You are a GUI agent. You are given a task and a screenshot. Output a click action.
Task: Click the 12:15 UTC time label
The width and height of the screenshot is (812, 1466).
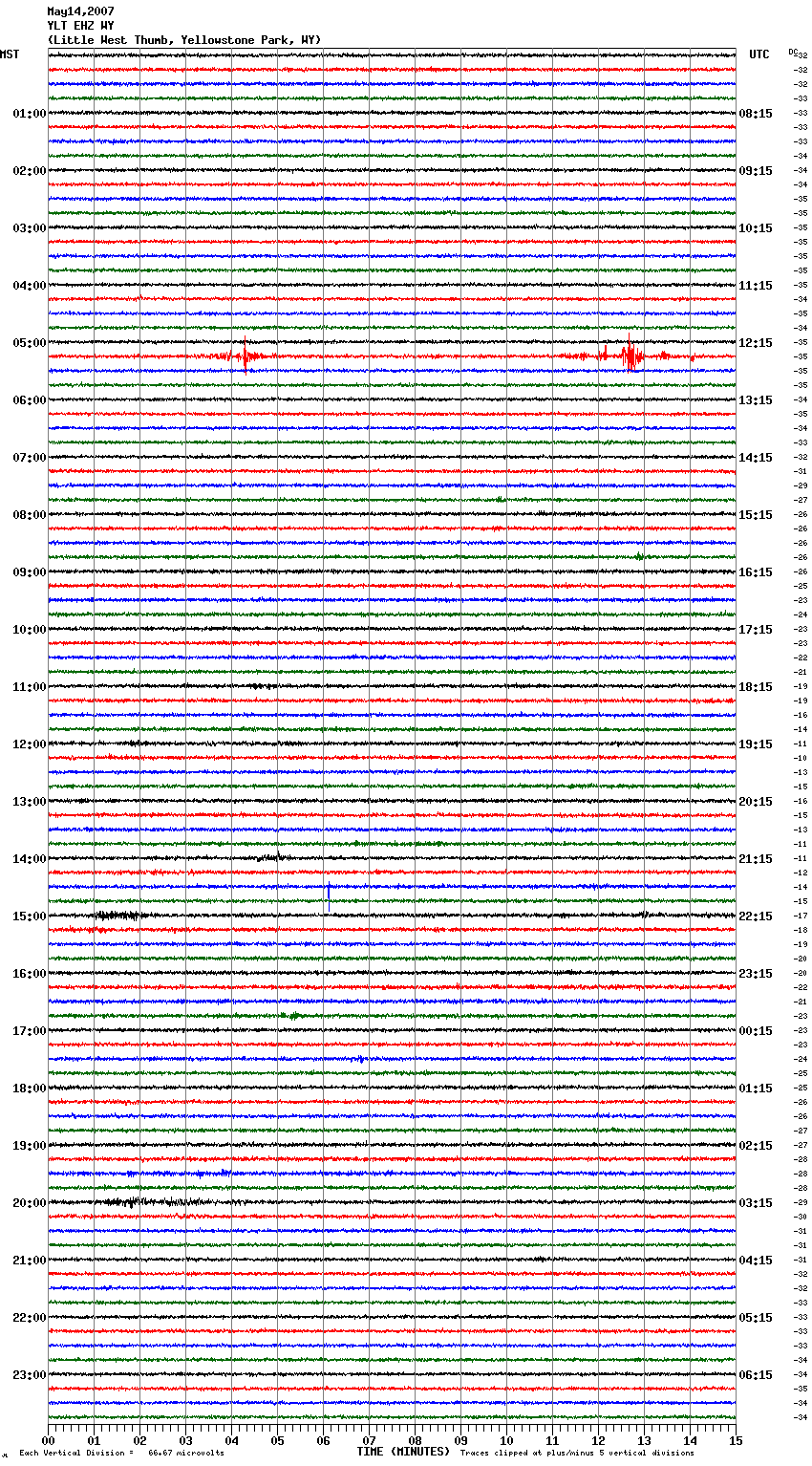coord(756,343)
